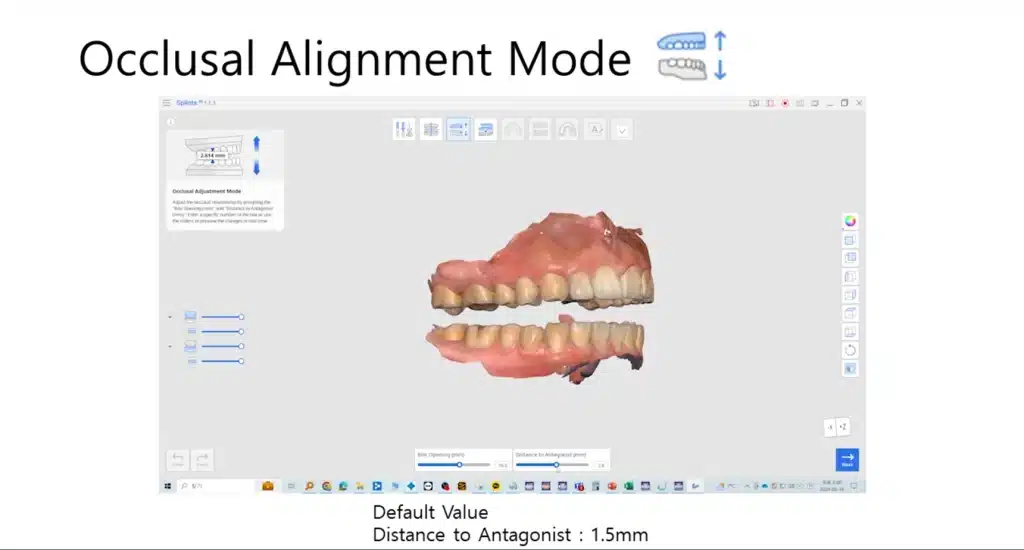Click the Distance to Antagonist slider handle
The width and height of the screenshot is (1024, 550).
[557, 464]
